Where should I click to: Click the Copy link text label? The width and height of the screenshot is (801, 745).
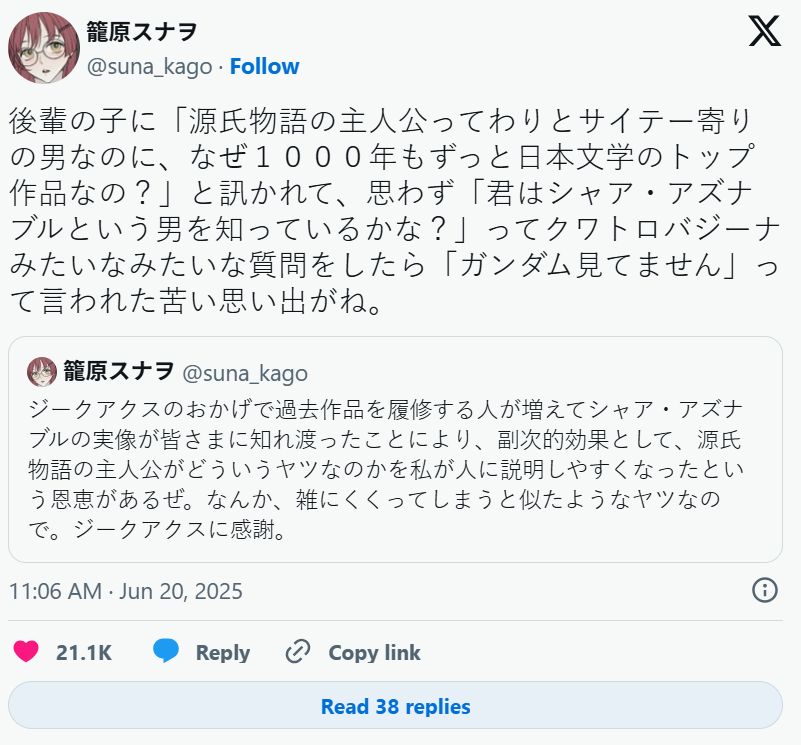374,653
